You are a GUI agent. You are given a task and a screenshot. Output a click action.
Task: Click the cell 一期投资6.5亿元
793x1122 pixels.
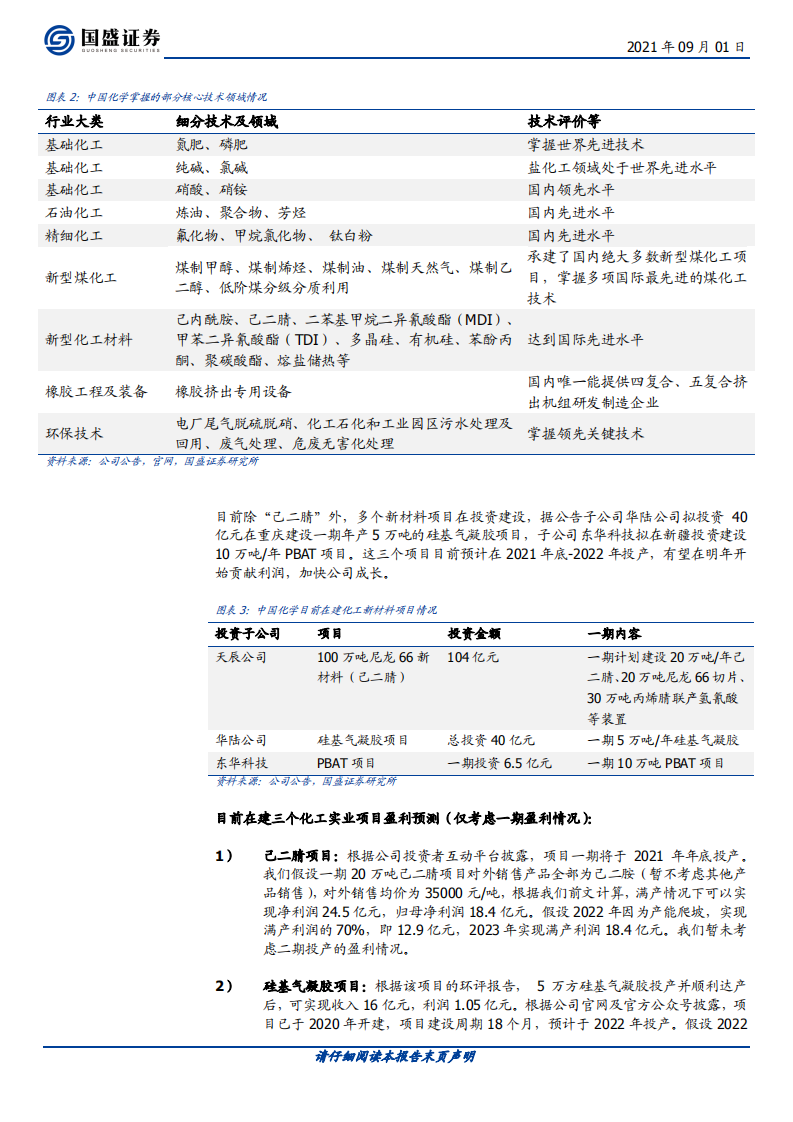(500, 763)
